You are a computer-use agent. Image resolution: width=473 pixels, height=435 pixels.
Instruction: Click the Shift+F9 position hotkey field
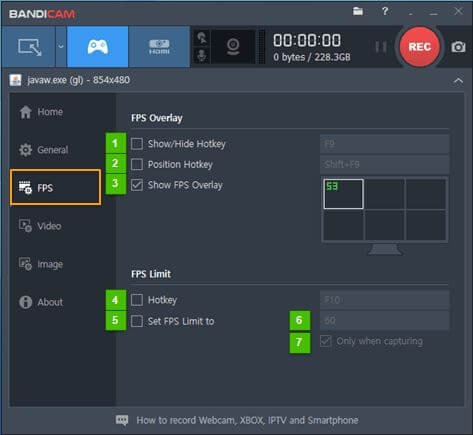click(x=385, y=164)
